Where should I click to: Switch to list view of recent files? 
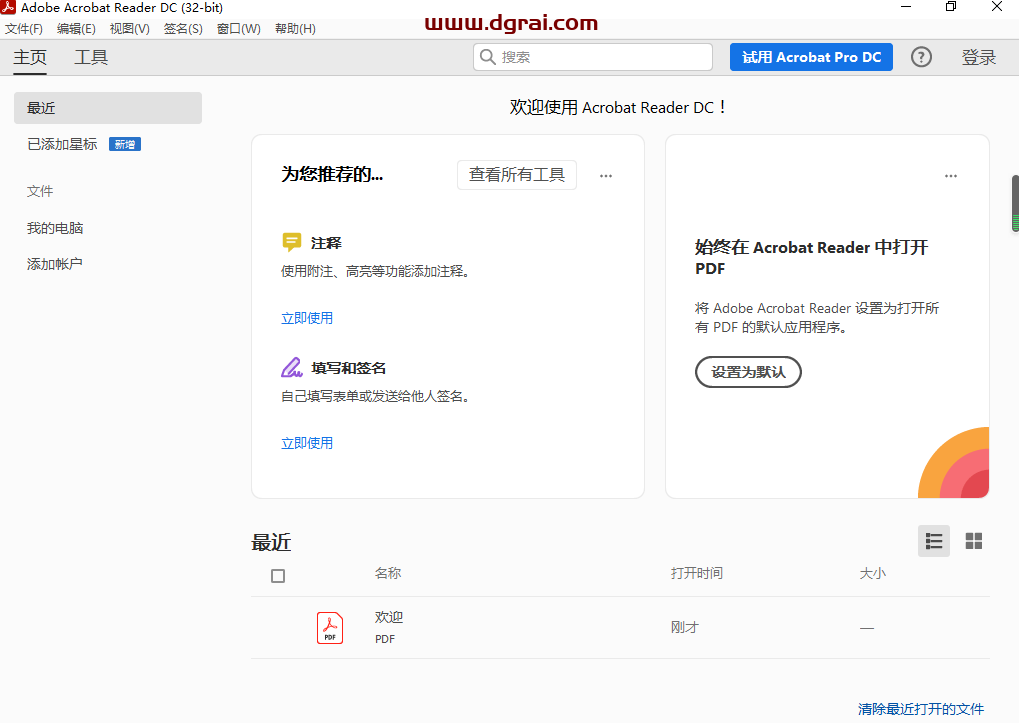934,541
